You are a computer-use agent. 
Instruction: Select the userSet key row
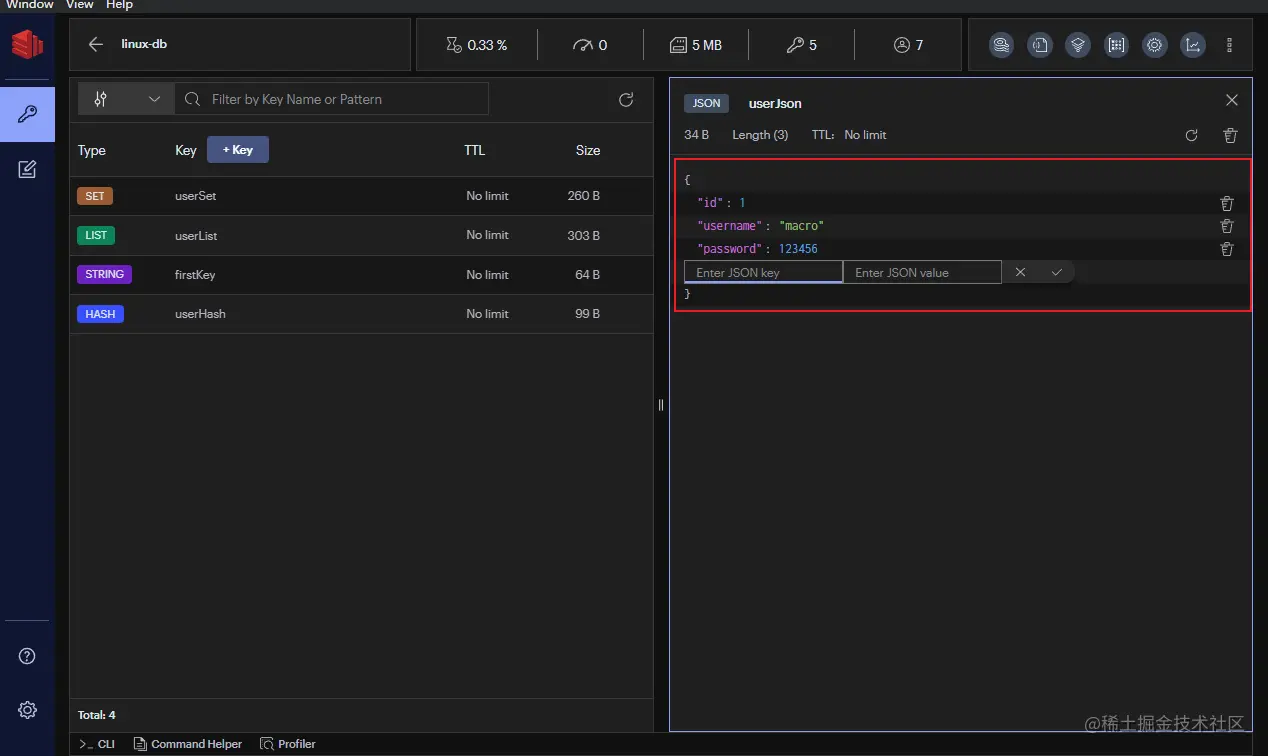click(361, 196)
